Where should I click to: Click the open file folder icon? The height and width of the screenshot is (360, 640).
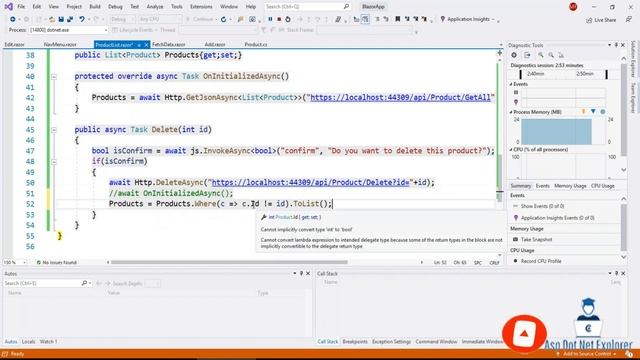point(52,19)
